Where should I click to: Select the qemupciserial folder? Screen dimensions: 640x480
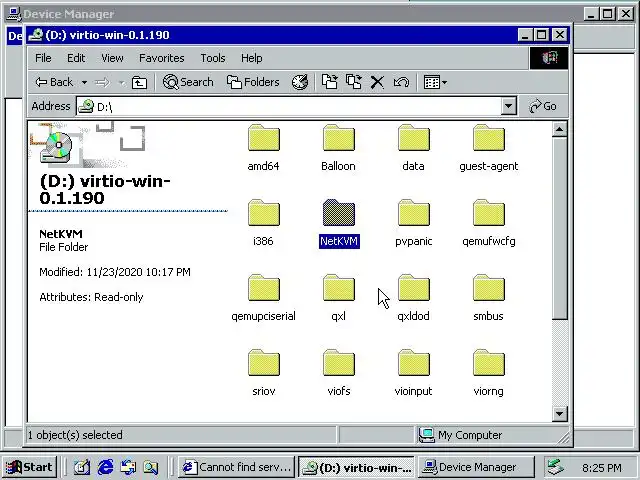coord(264,298)
